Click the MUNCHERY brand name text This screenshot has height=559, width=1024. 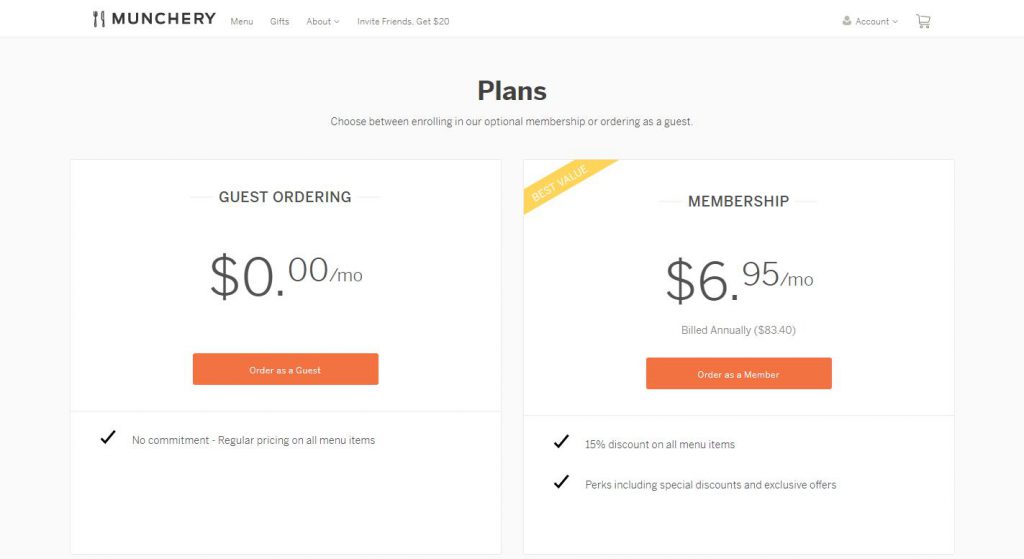click(163, 19)
